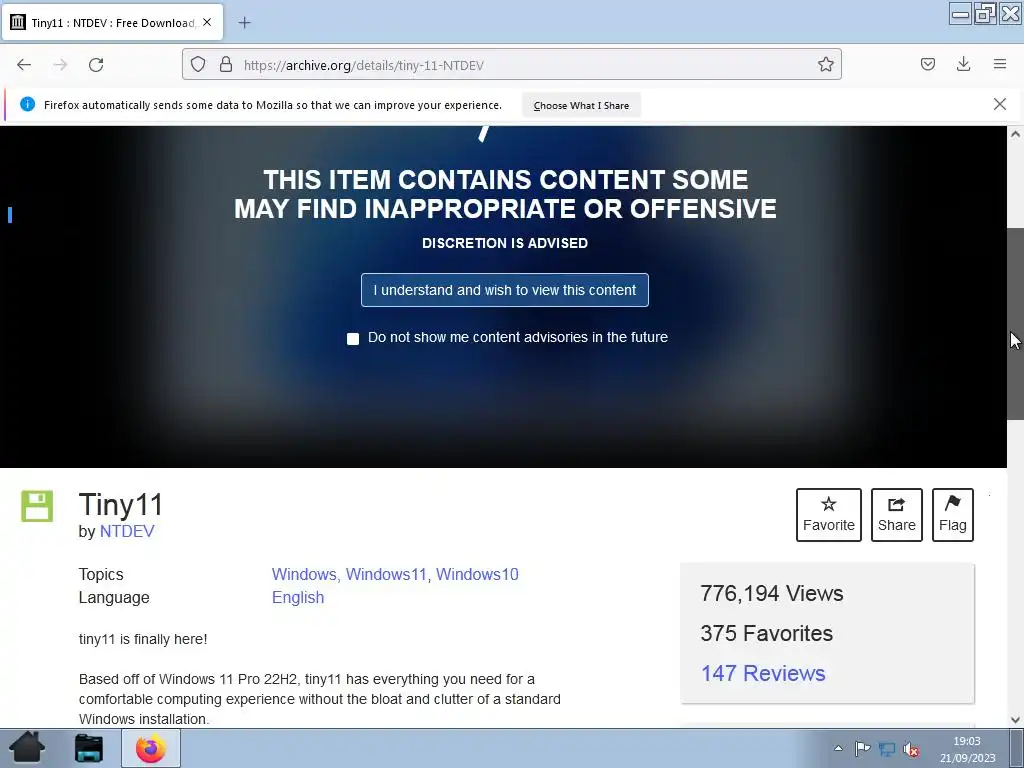Minimize the Firefox window
Screen dimensions: 1024x768
point(961,14)
